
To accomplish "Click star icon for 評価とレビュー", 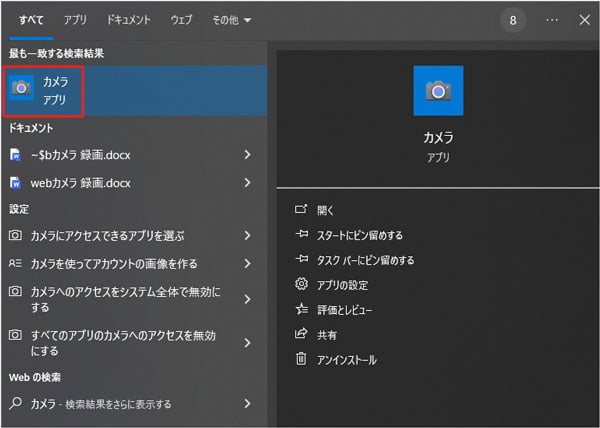I will tap(302, 309).
